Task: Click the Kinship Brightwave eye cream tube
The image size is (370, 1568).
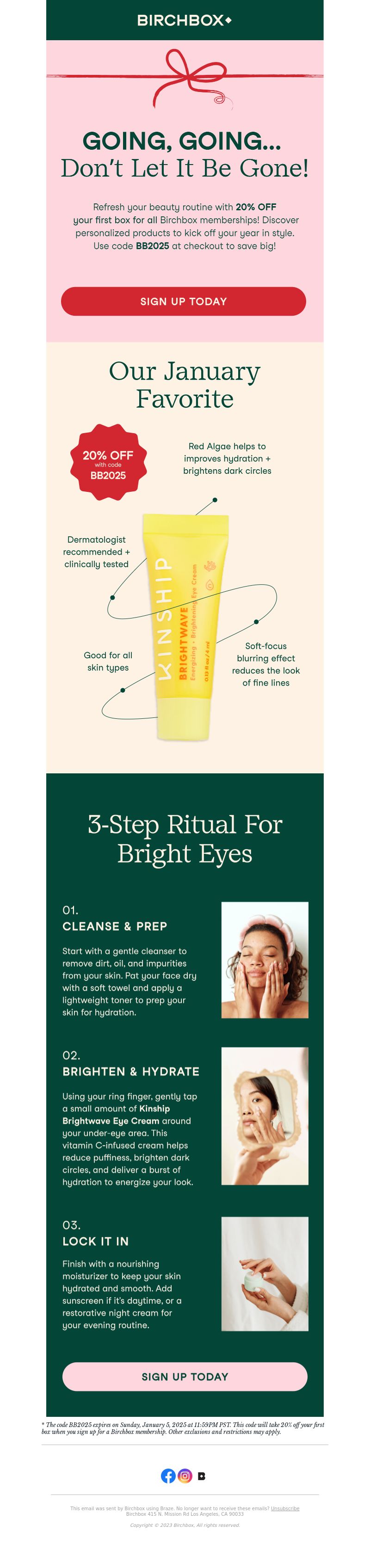Action: (185, 627)
